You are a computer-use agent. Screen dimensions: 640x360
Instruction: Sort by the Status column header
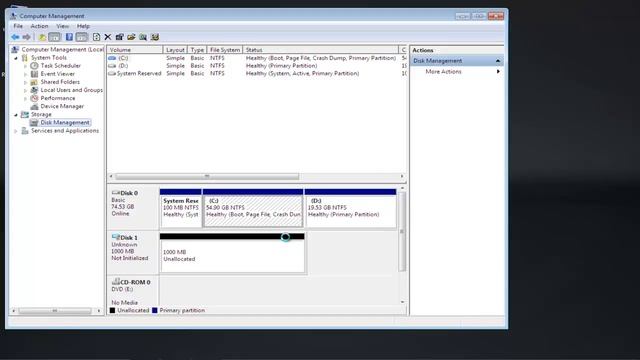coord(320,50)
